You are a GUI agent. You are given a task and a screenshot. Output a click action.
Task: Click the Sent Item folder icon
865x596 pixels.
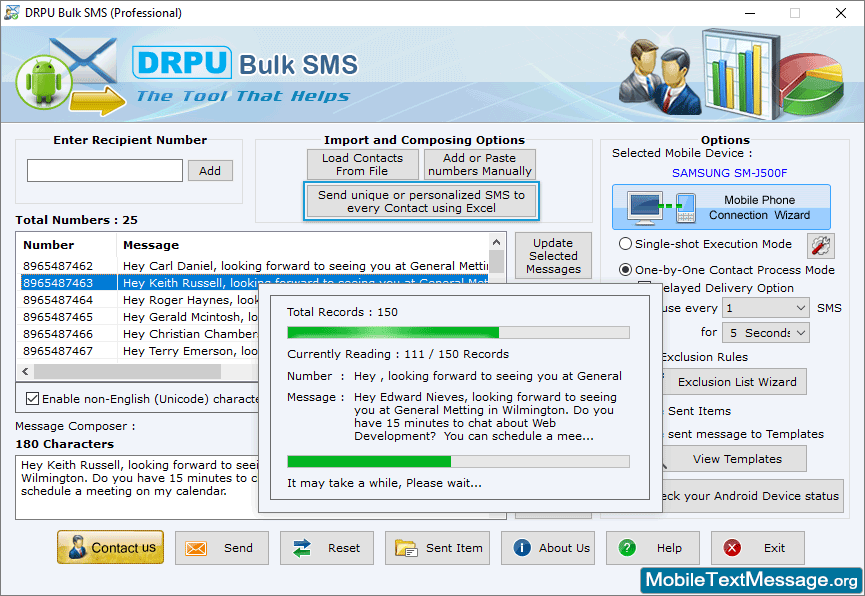tap(406, 548)
